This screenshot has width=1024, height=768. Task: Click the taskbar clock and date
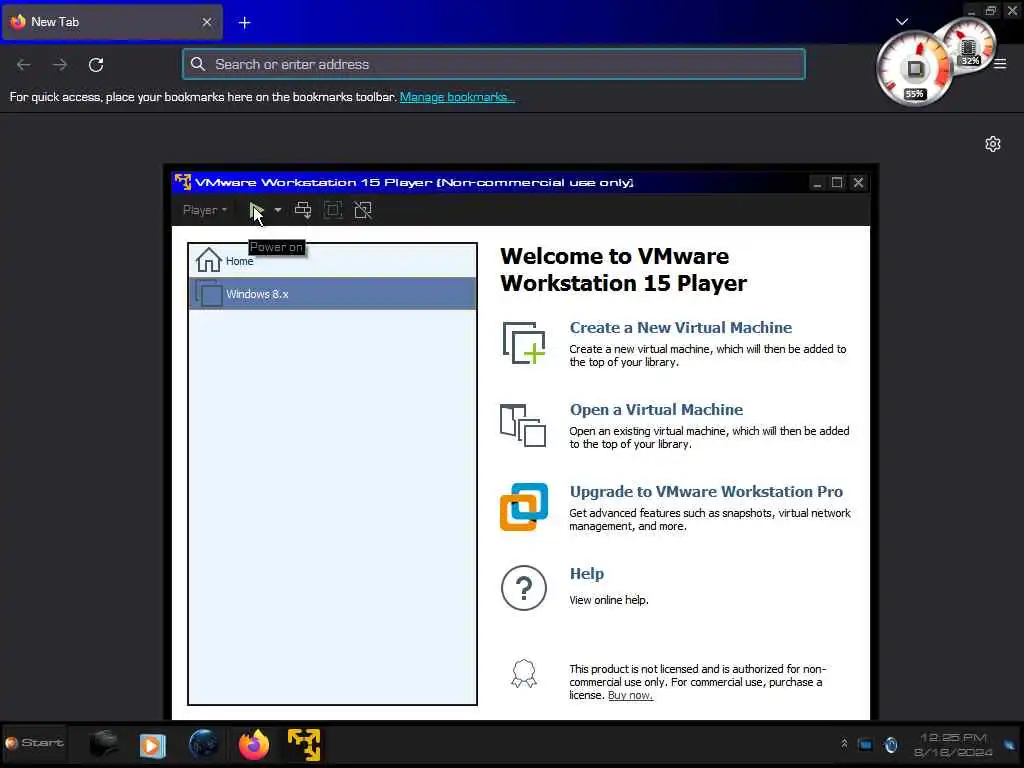[x=953, y=745]
